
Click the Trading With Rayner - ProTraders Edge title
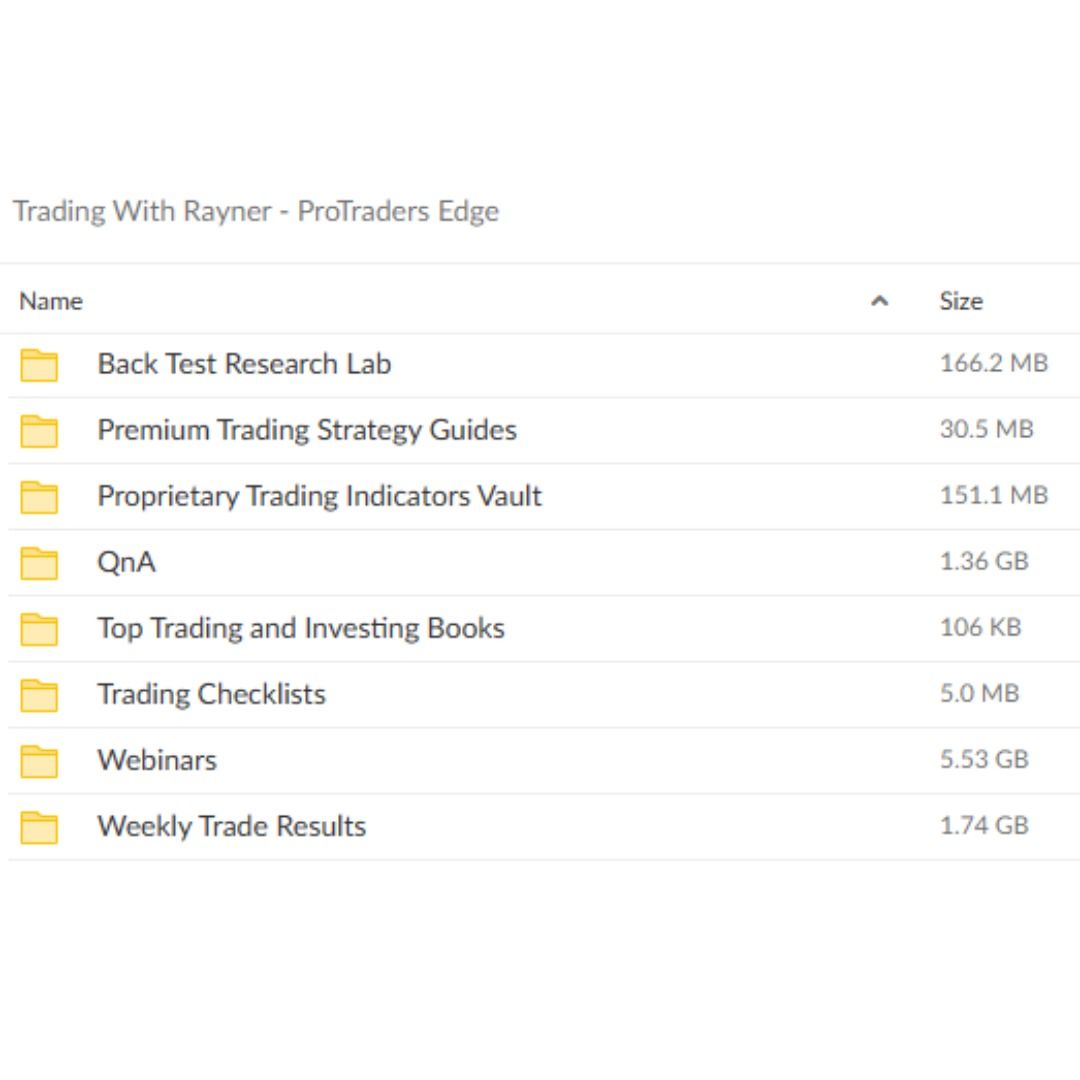256,211
